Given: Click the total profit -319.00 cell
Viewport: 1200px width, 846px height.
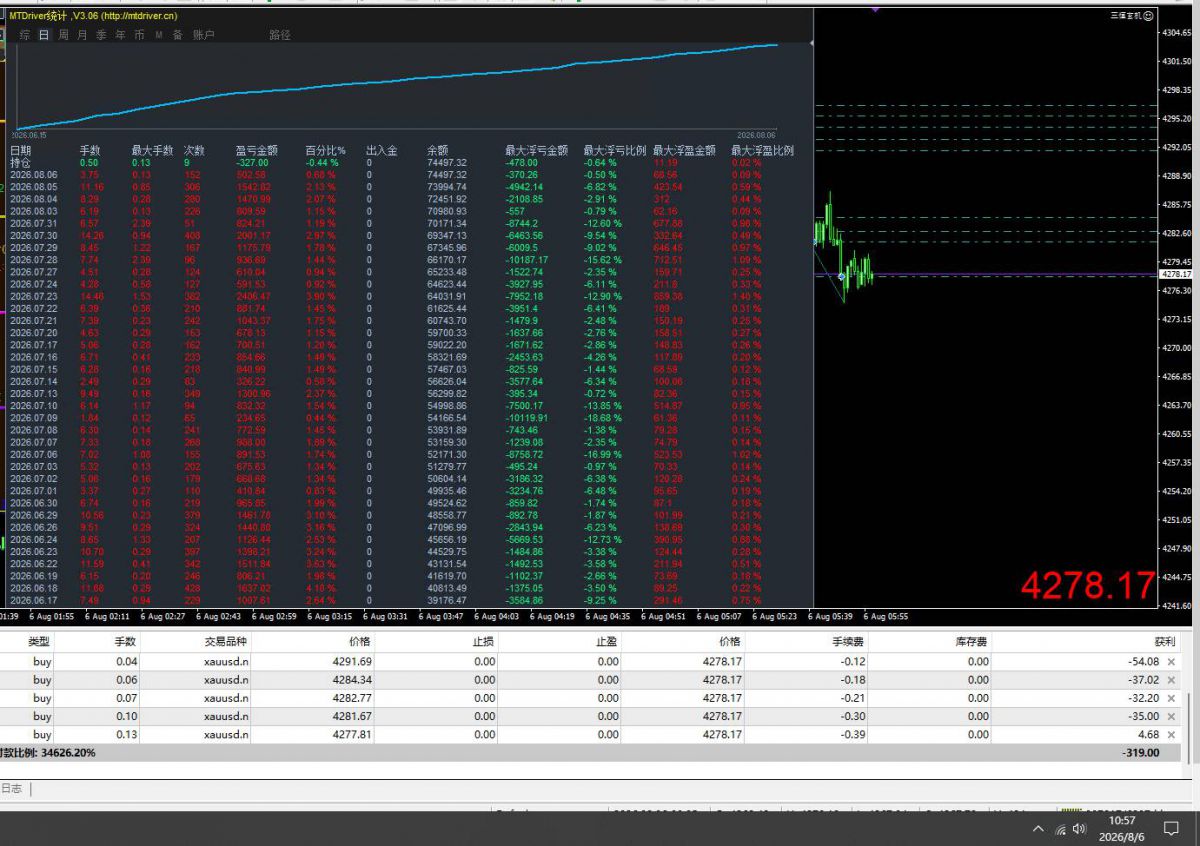Looking at the screenshot, I should 1140,752.
